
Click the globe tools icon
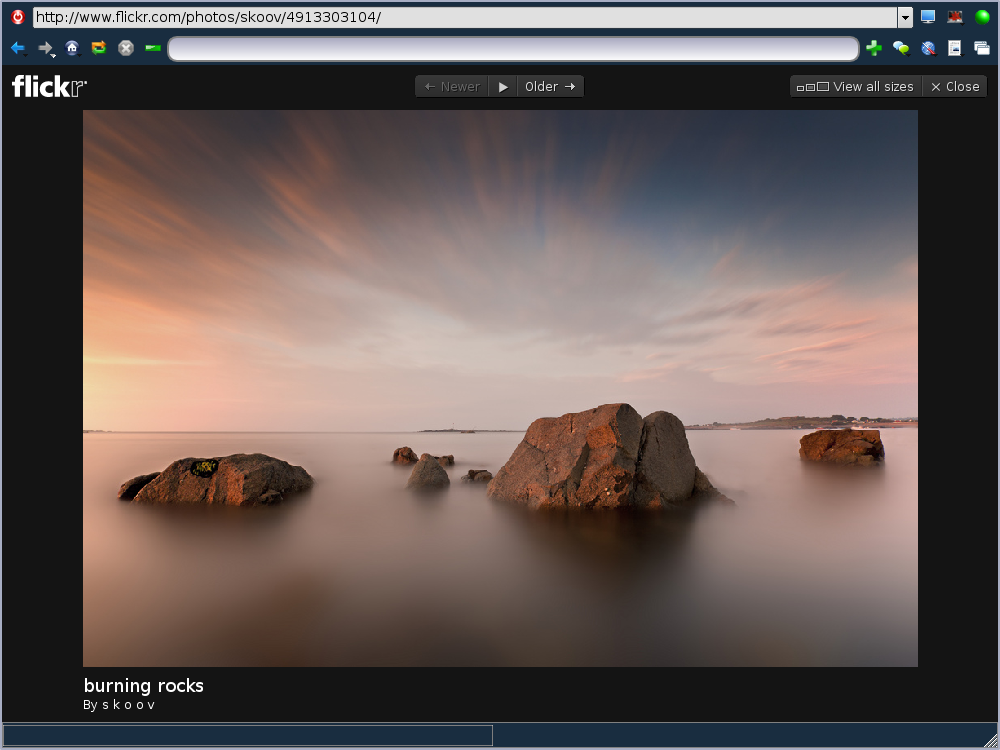[928, 48]
